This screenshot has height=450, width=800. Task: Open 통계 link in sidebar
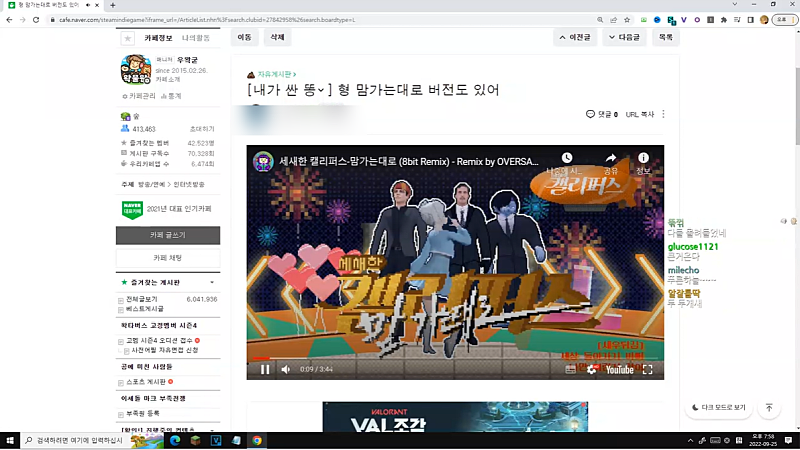(171, 96)
